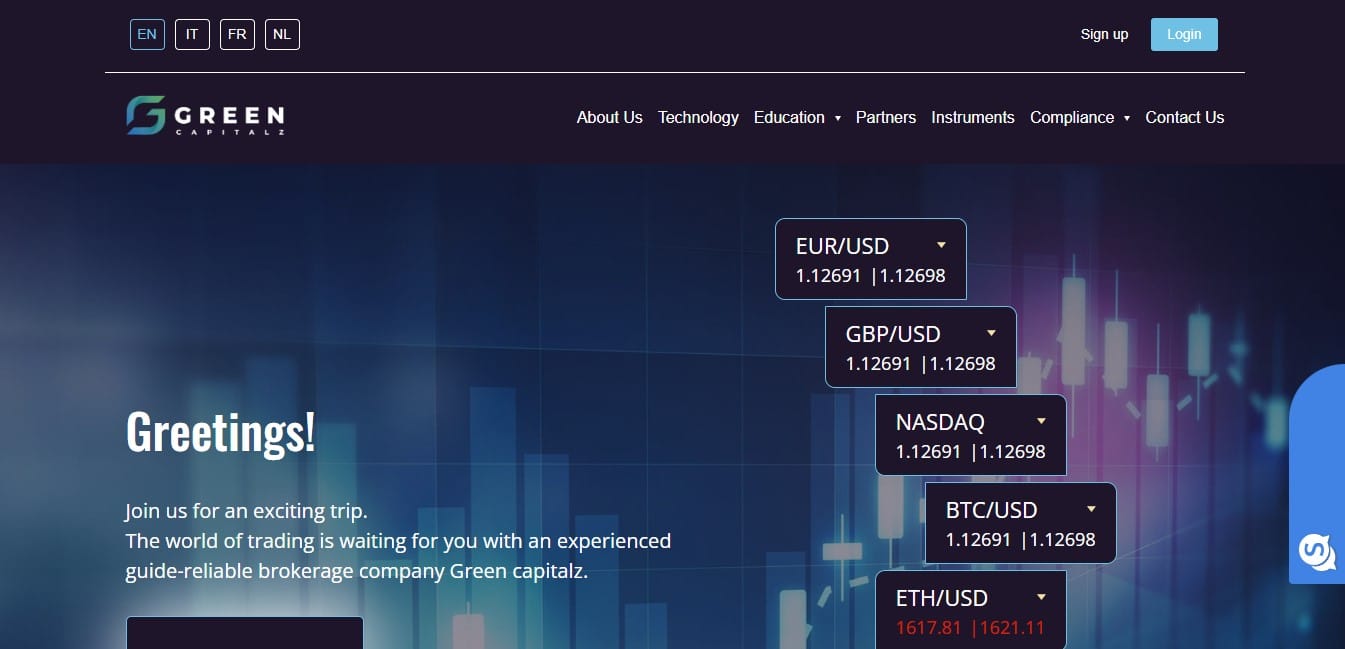Open the Instruments page
The image size is (1345, 649).
[x=973, y=117]
